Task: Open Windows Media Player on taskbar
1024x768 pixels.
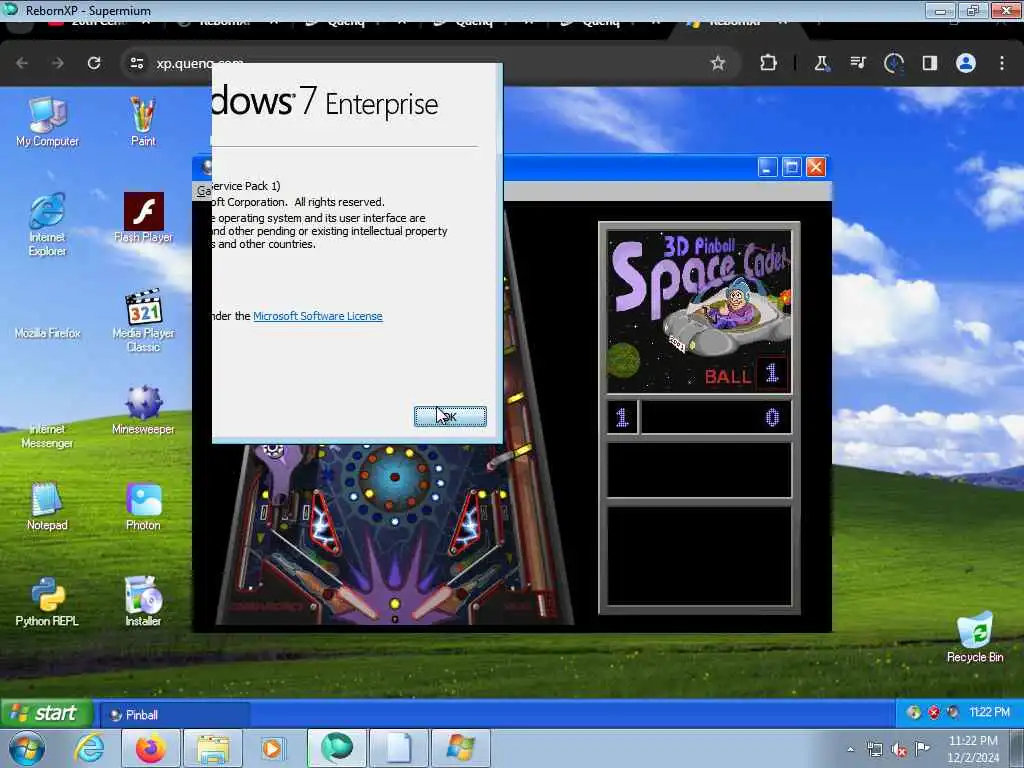Action: coord(272,748)
